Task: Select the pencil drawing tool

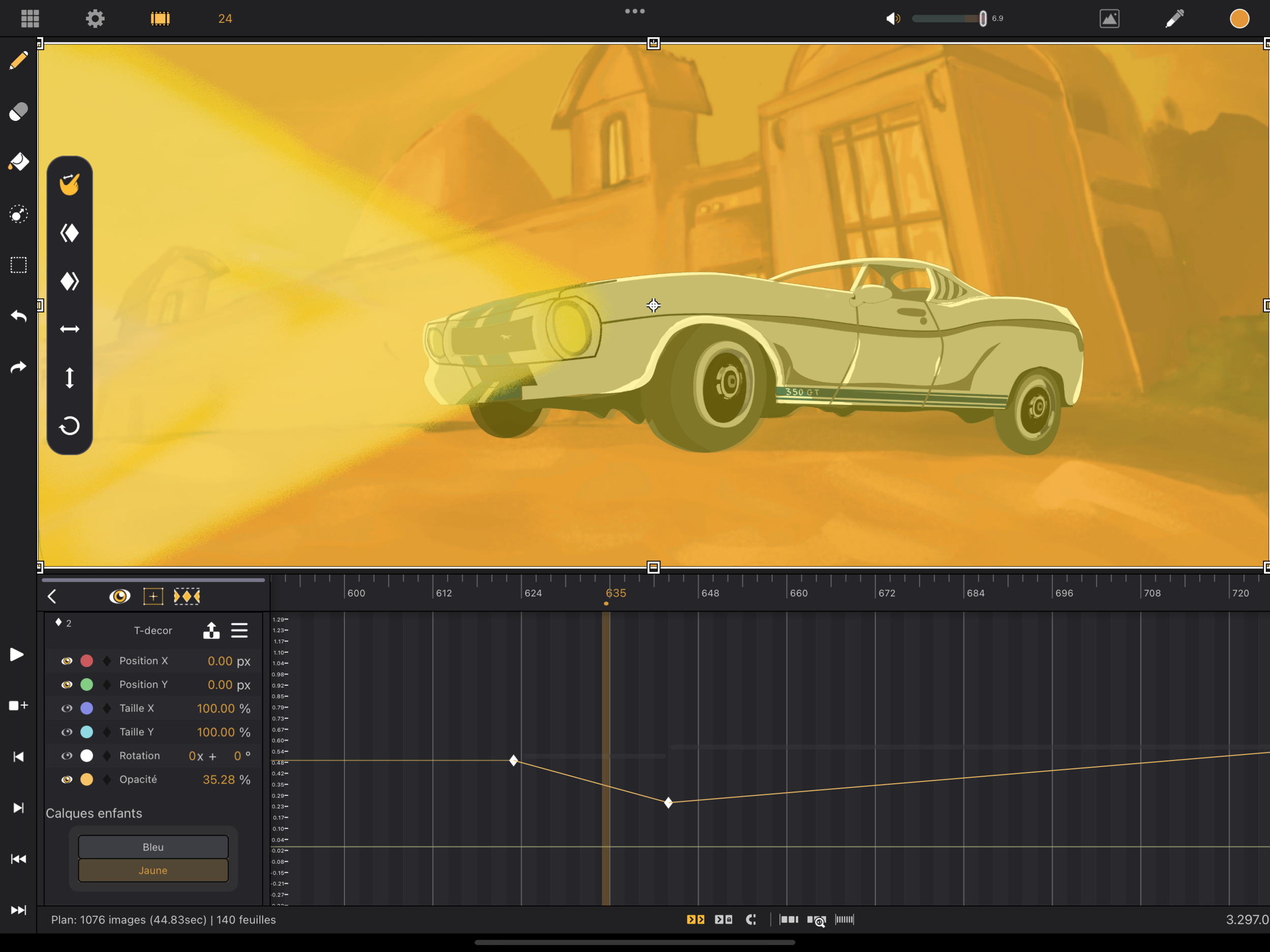Action: coord(18,60)
